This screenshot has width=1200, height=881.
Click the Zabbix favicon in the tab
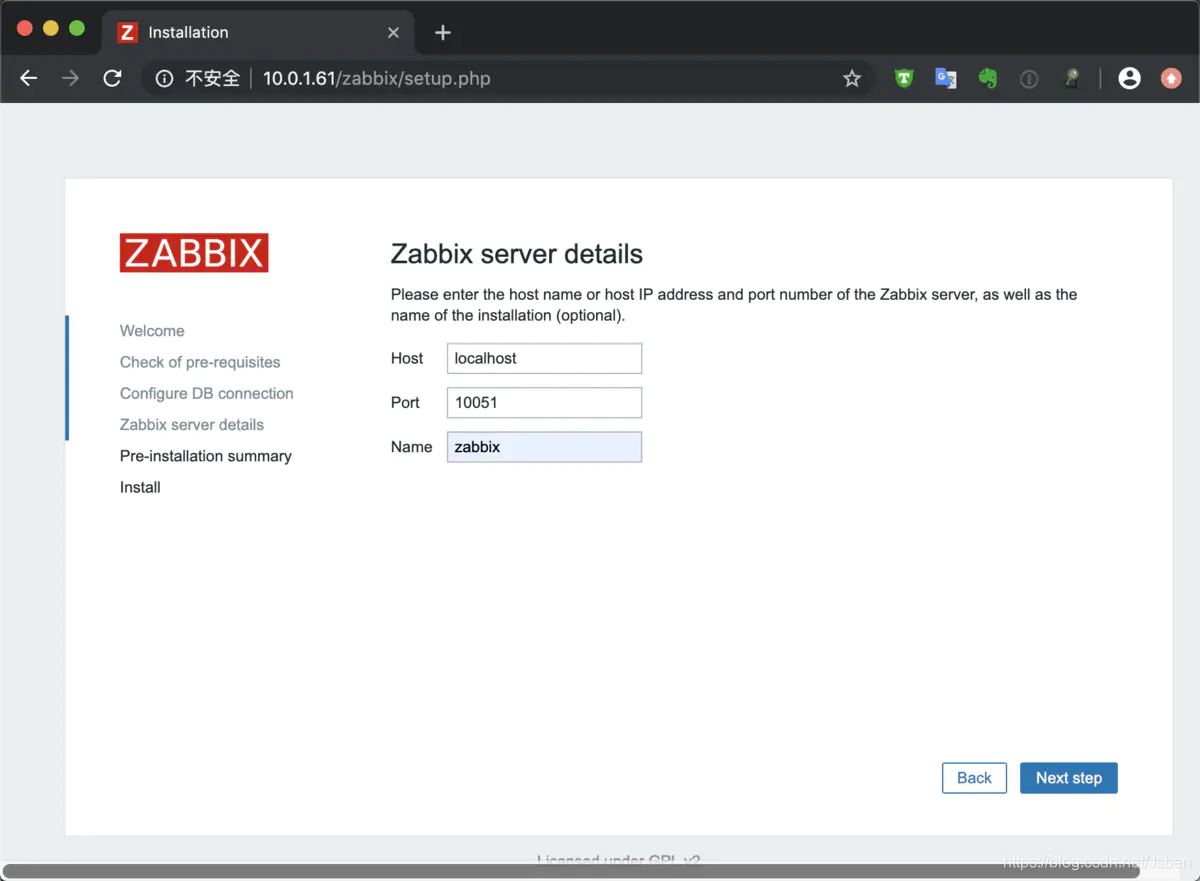tap(127, 33)
